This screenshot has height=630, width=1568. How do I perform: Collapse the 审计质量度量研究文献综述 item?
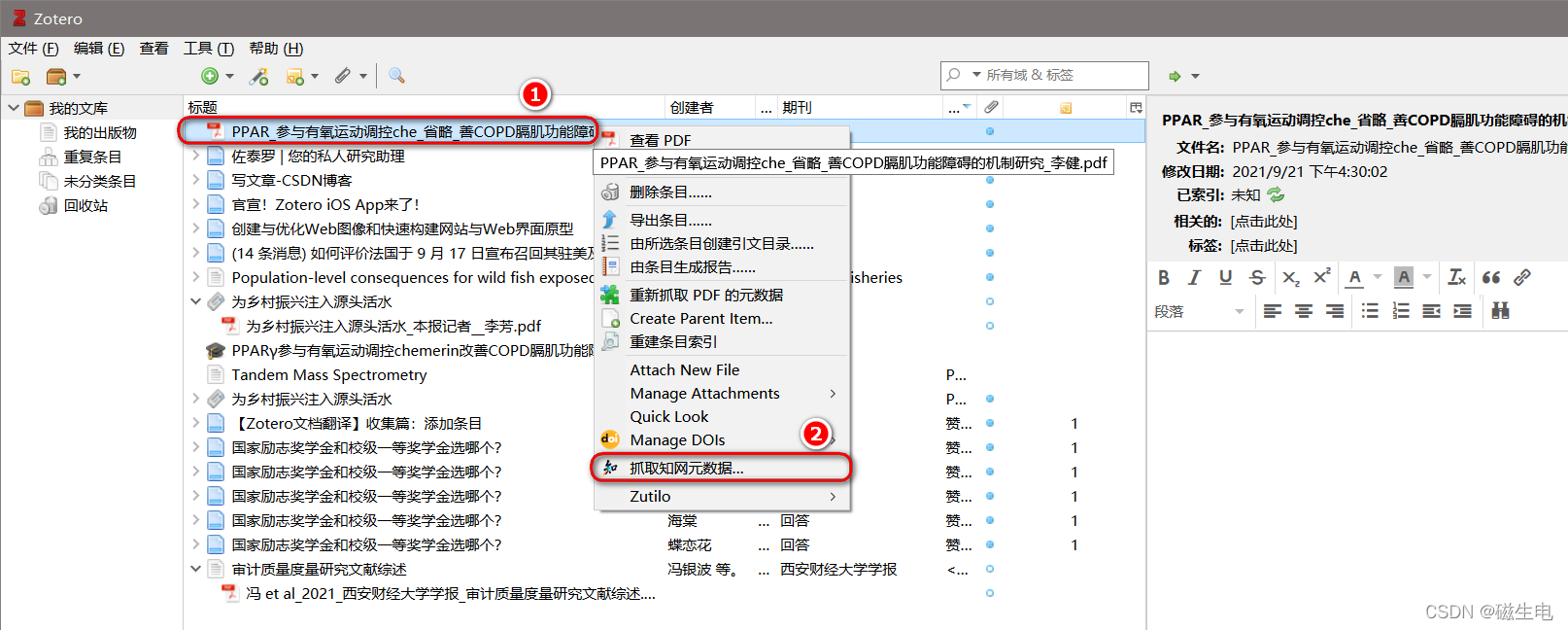195,570
